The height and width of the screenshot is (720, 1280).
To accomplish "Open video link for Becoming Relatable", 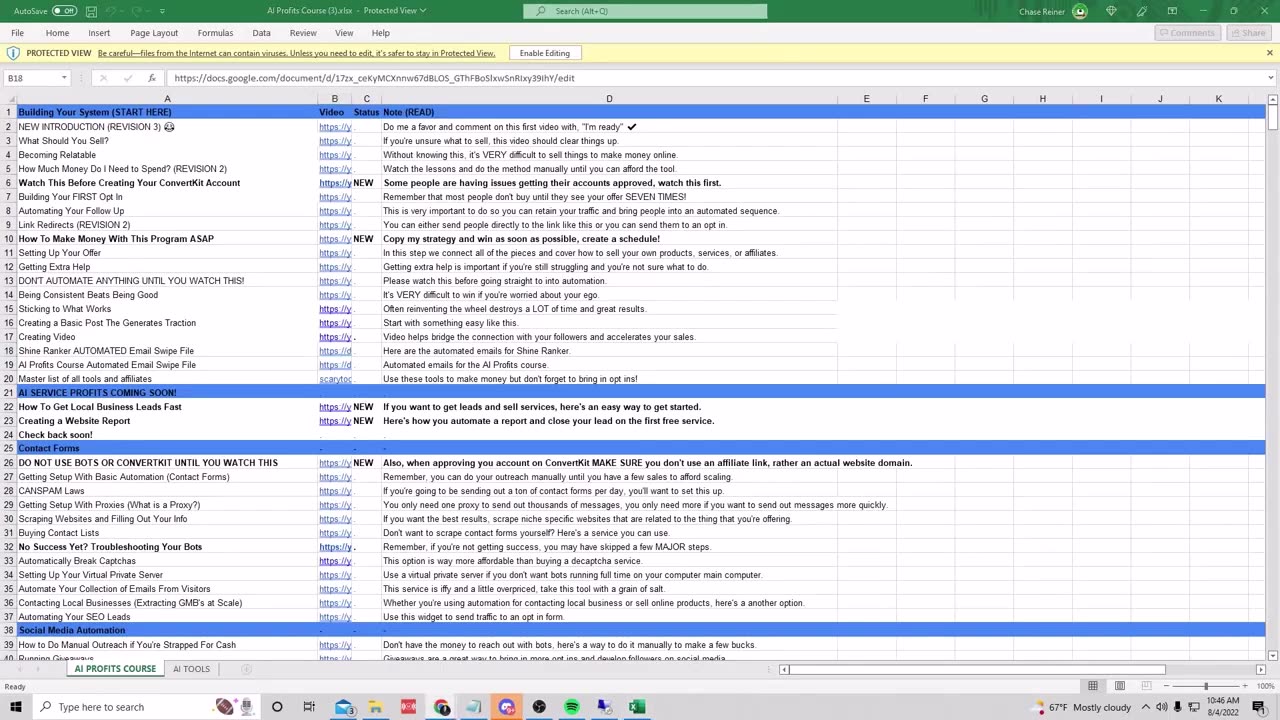I will click(x=335, y=155).
